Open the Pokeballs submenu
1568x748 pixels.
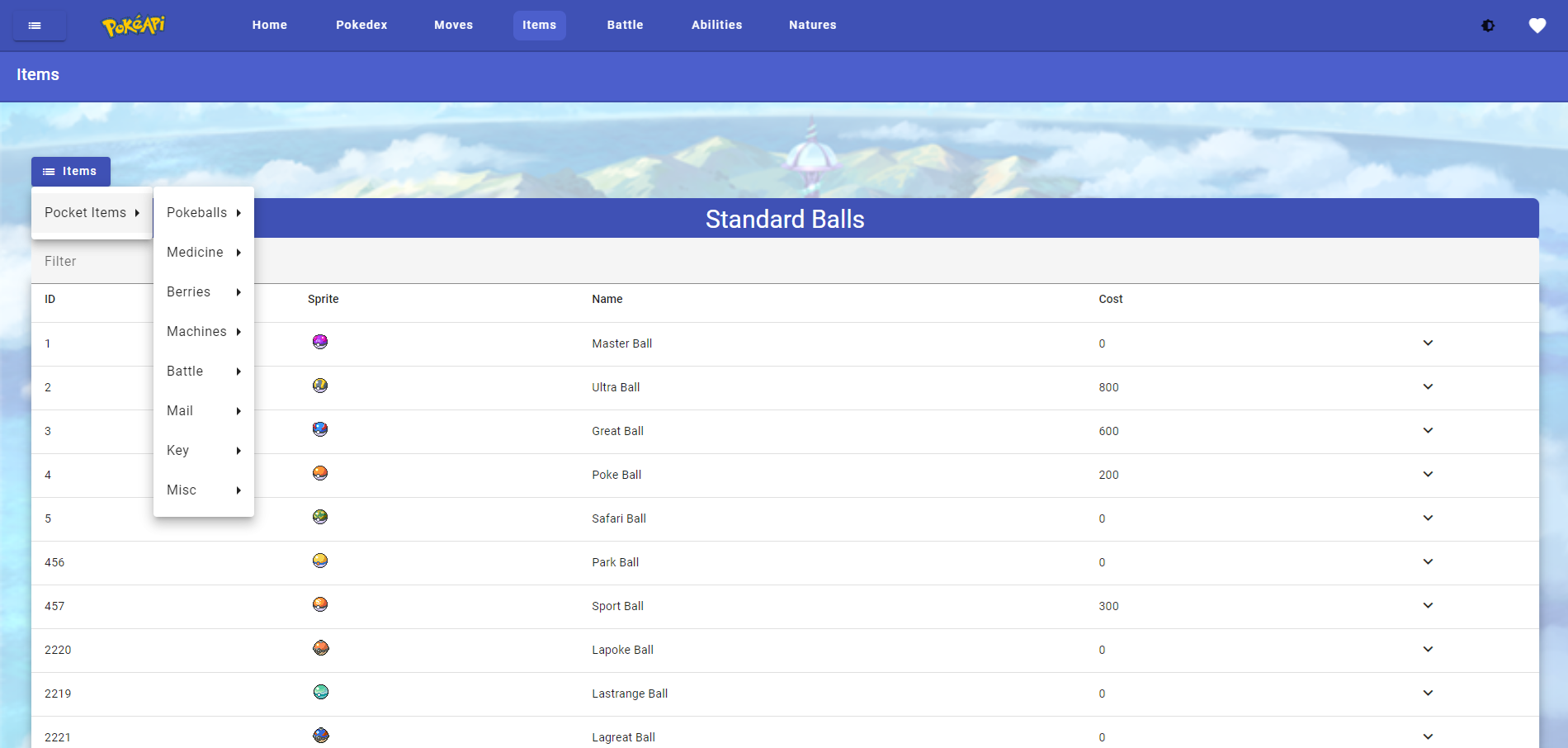coord(204,213)
